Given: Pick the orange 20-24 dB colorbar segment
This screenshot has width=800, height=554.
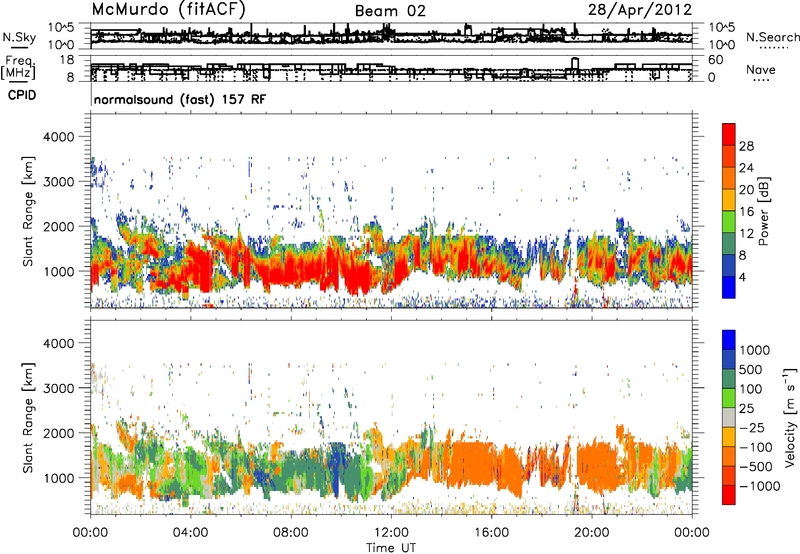Looking at the screenshot, I should [729, 178].
